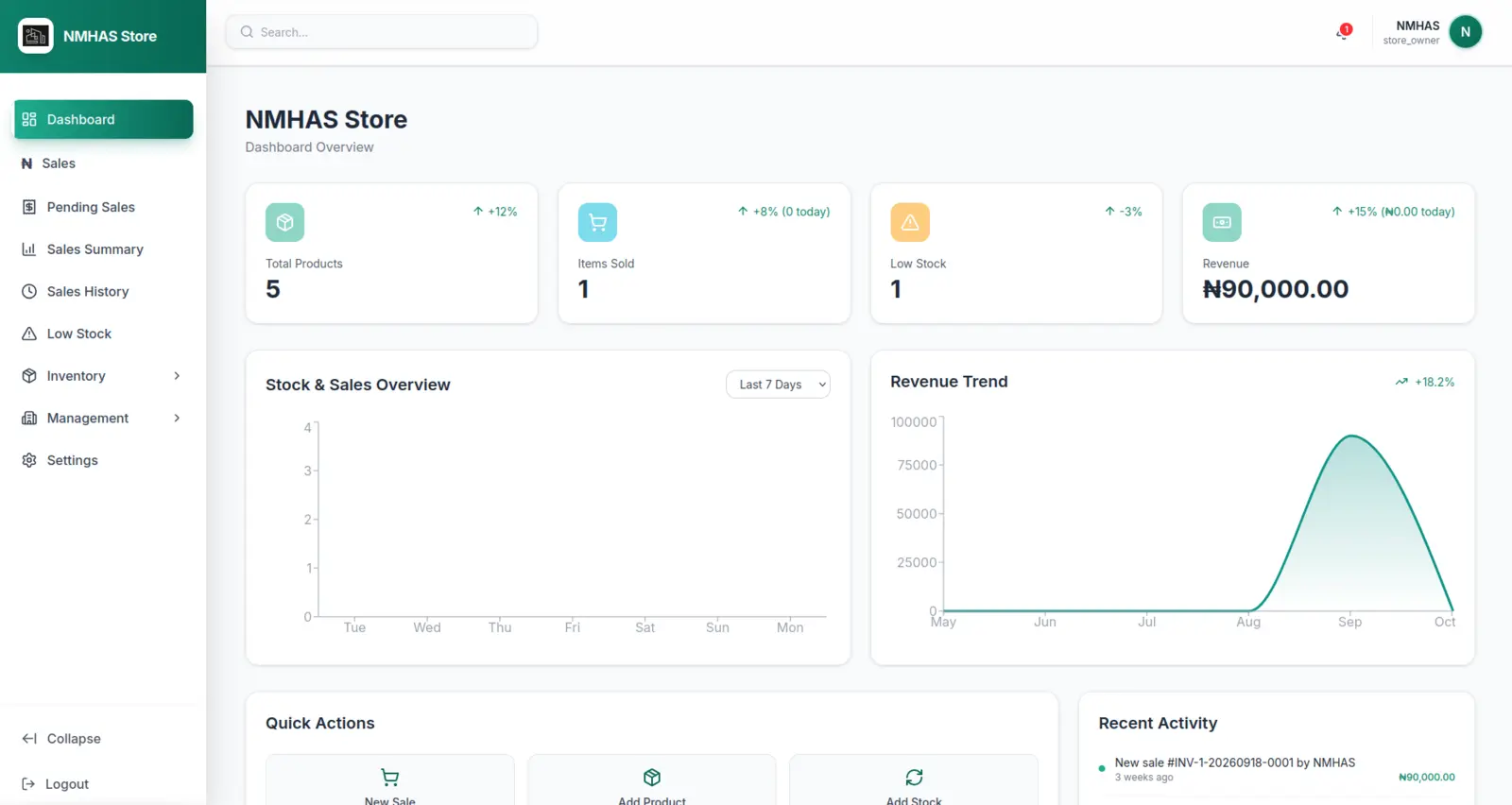
Task: Click the Management building icon
Action: (x=29, y=418)
